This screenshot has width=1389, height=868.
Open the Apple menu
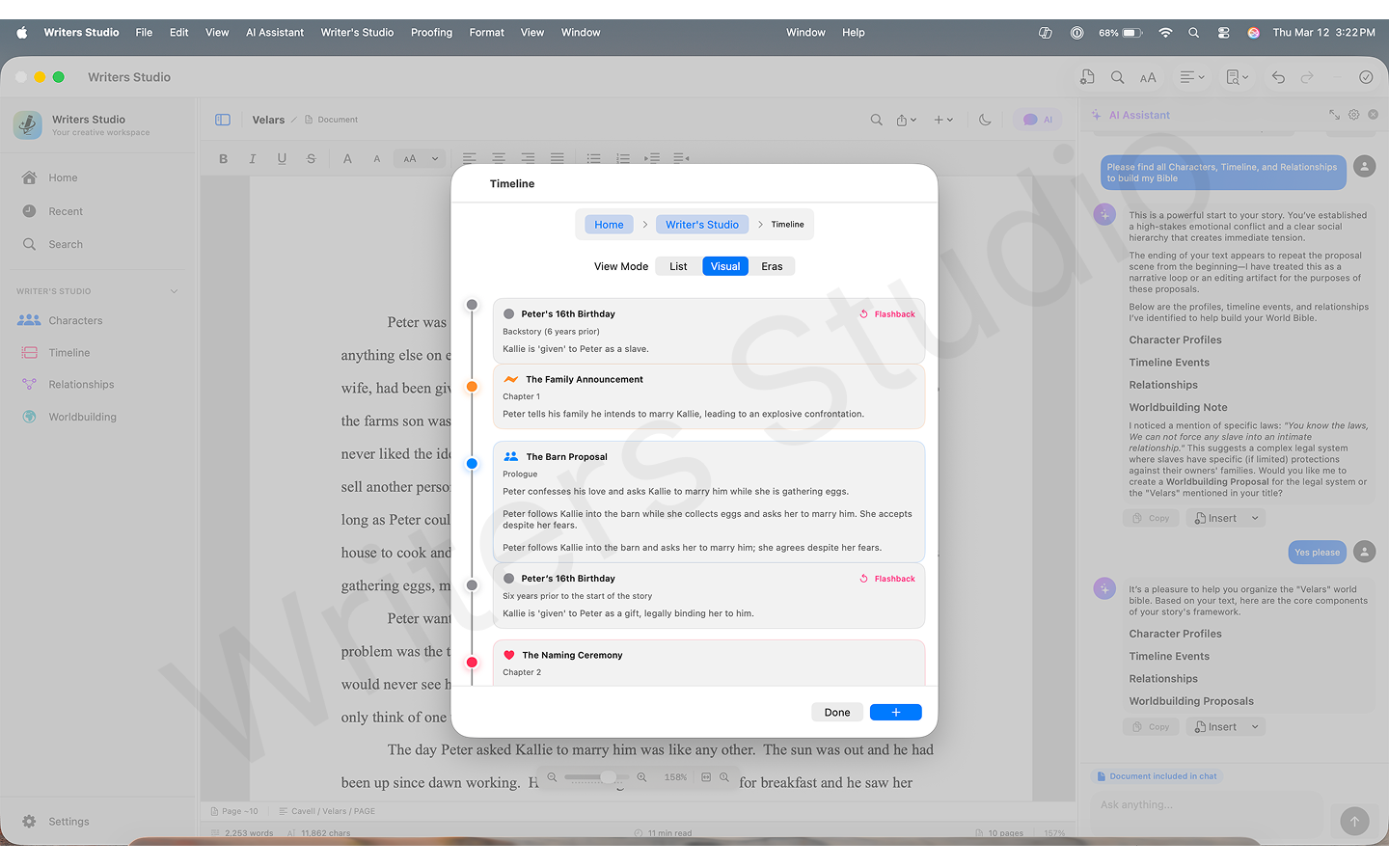point(22,33)
